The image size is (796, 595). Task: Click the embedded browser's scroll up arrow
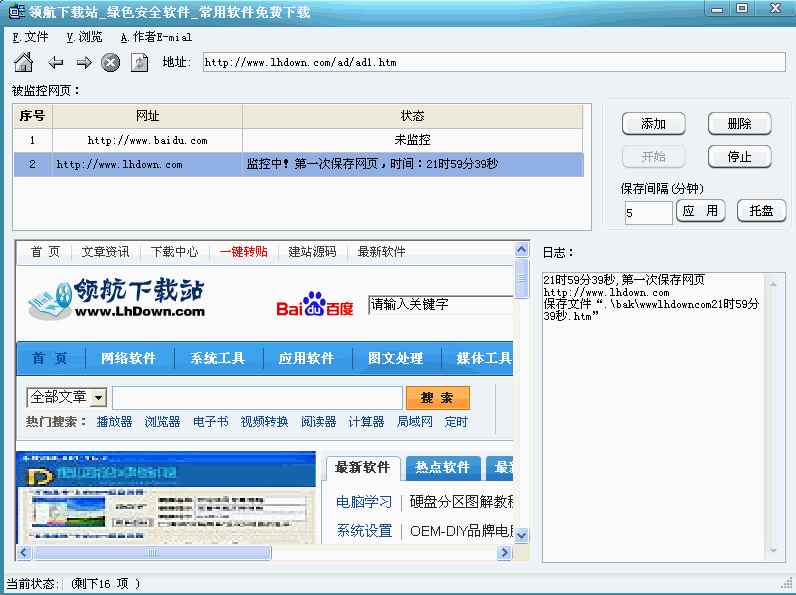point(521,249)
